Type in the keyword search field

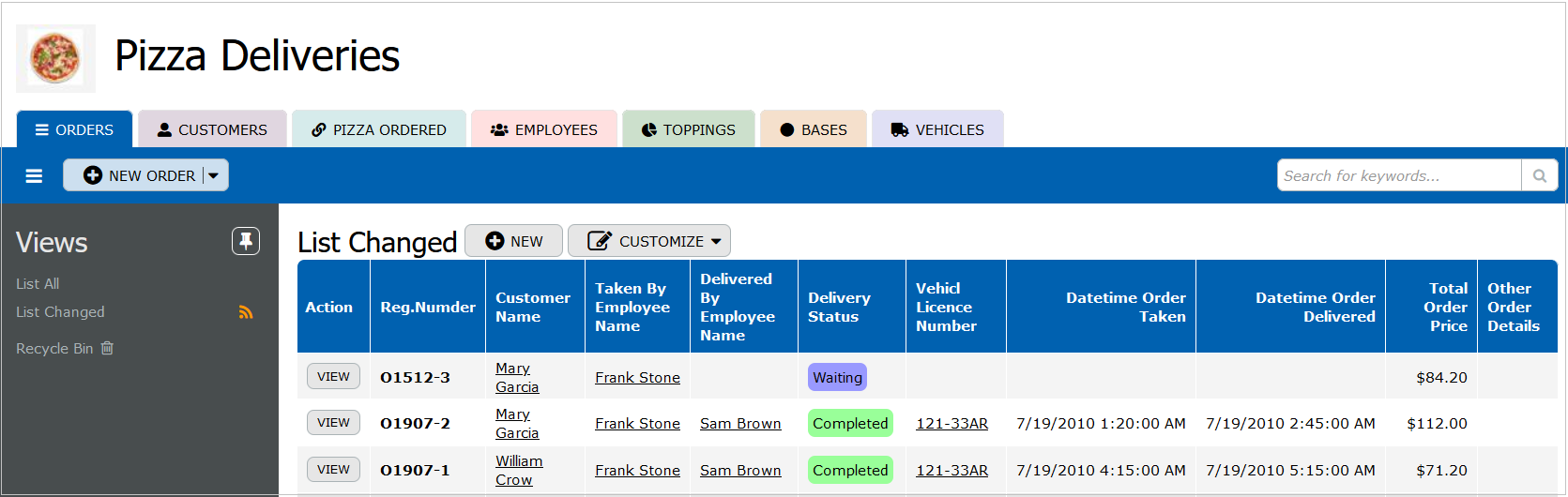[1398, 175]
